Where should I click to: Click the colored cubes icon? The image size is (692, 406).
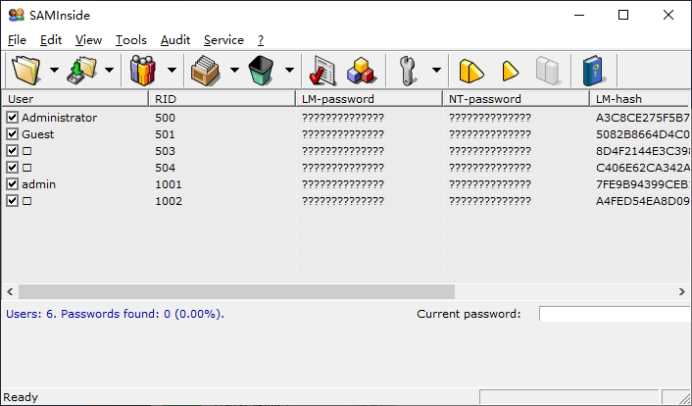tap(361, 70)
